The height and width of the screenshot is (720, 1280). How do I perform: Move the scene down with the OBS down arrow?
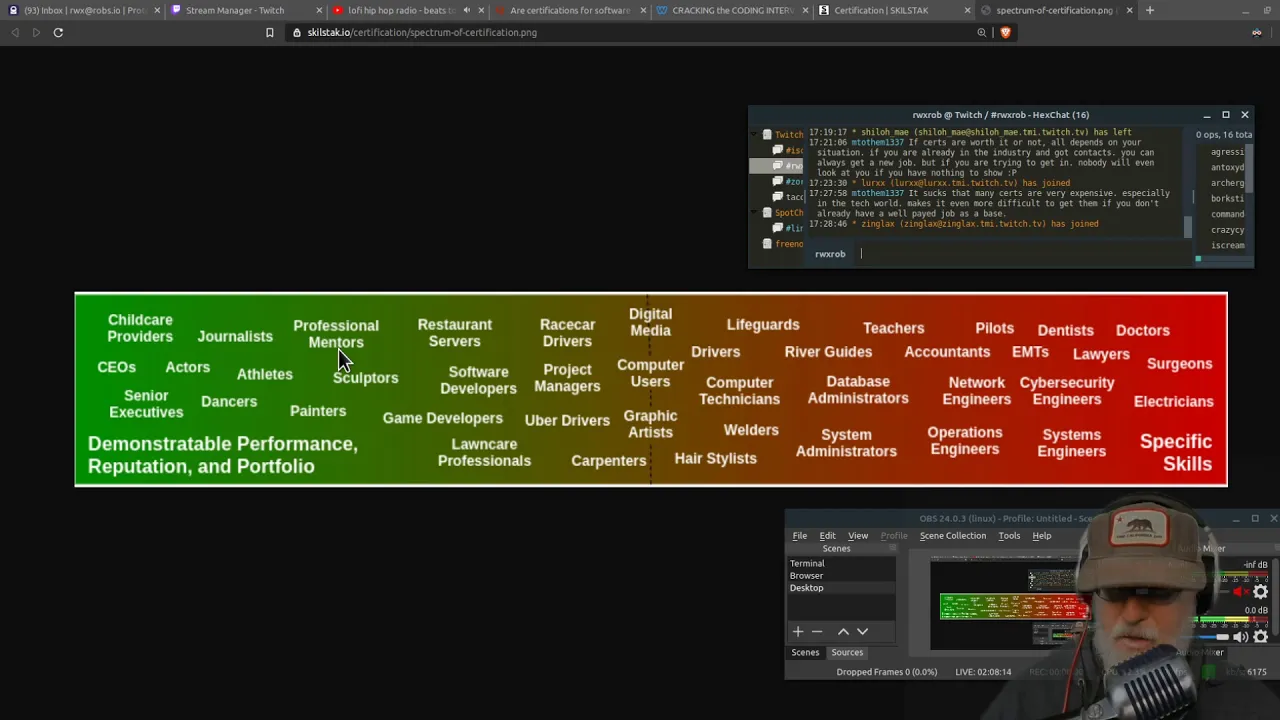tap(862, 631)
